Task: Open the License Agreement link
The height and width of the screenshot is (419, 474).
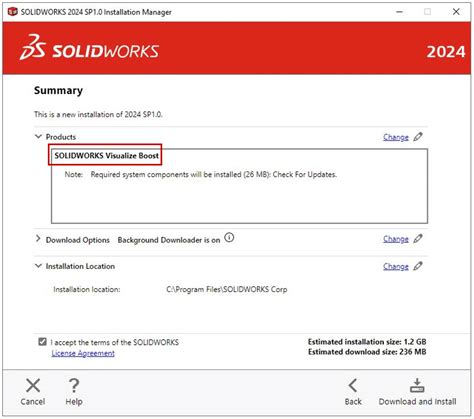Action: (x=83, y=353)
